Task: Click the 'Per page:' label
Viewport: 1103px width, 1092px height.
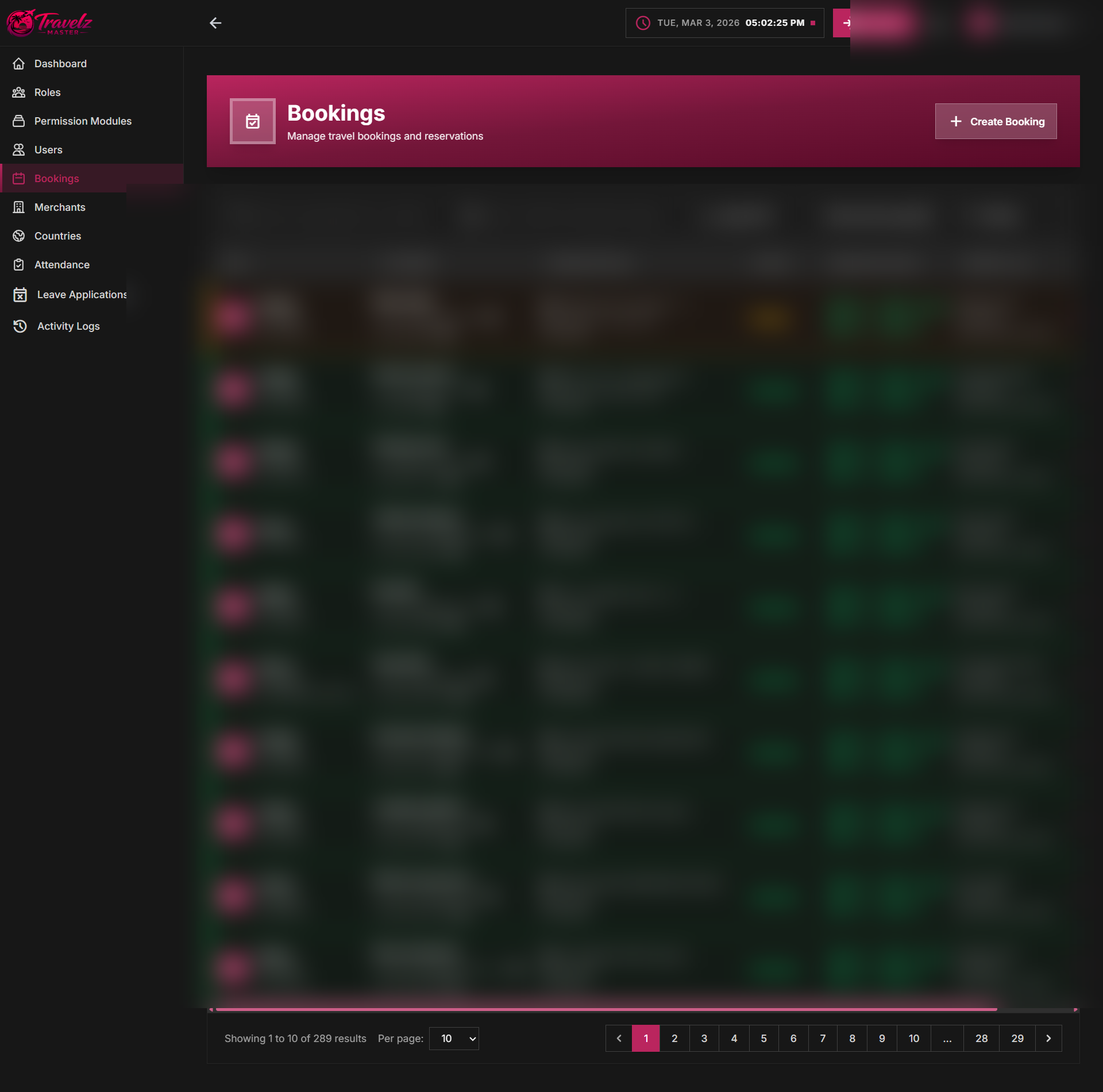Action: (x=400, y=1039)
